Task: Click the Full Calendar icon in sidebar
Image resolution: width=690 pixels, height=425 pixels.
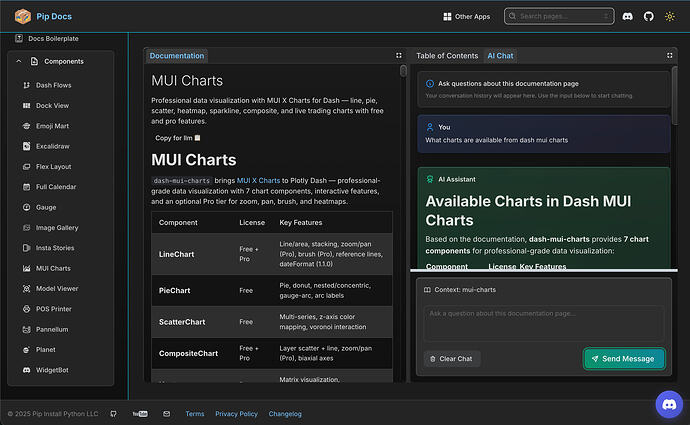Action: 26,187
